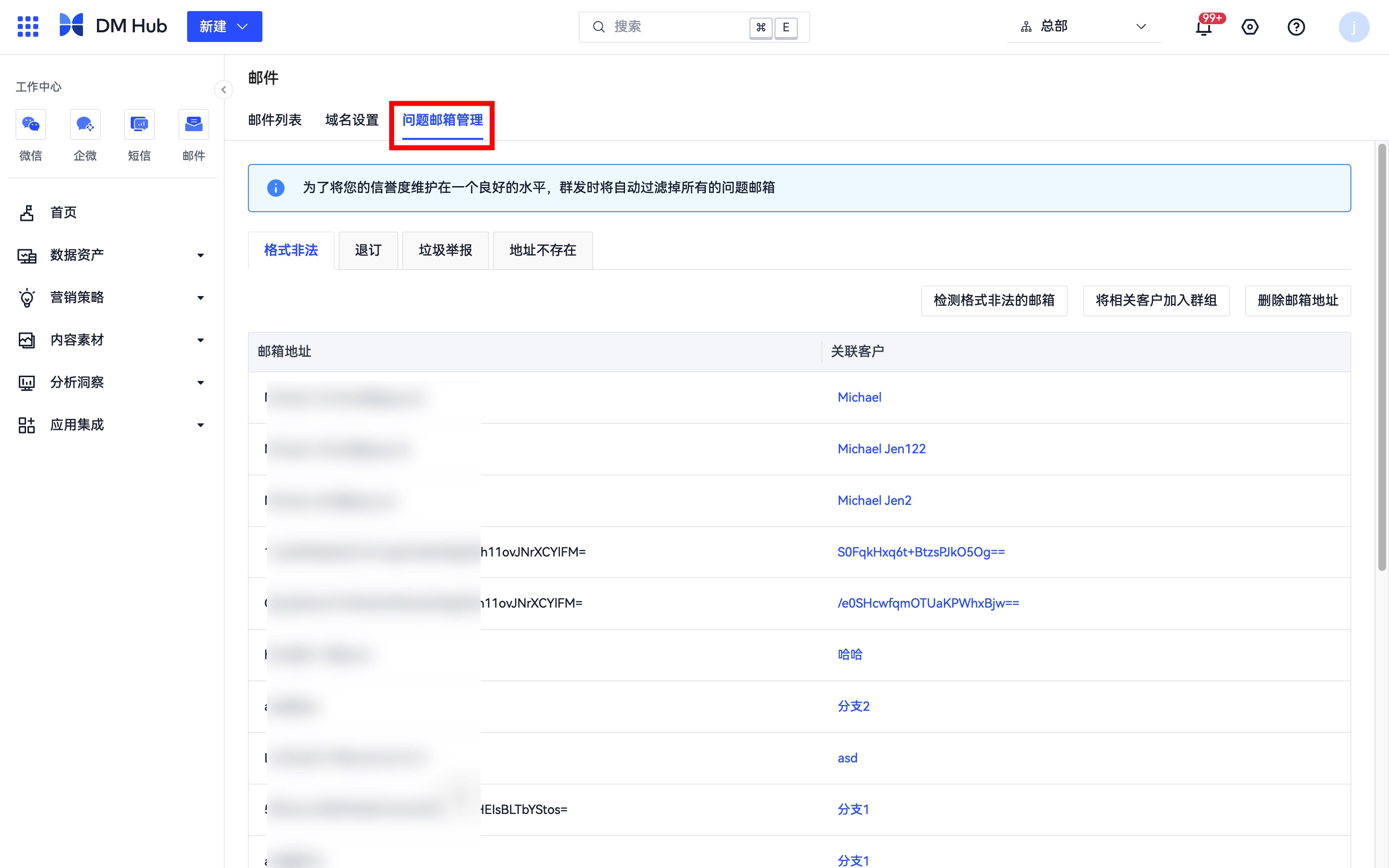Open customer link /e0SHcwfqmOTUaKPWhxBjw==

point(928,603)
